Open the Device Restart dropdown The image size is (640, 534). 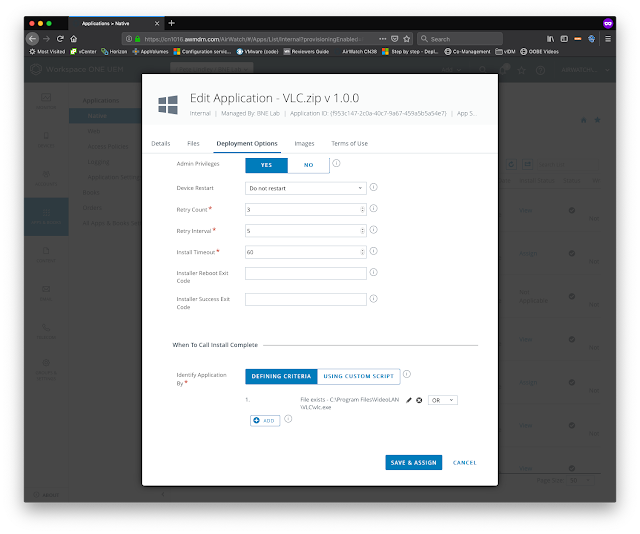[306, 188]
